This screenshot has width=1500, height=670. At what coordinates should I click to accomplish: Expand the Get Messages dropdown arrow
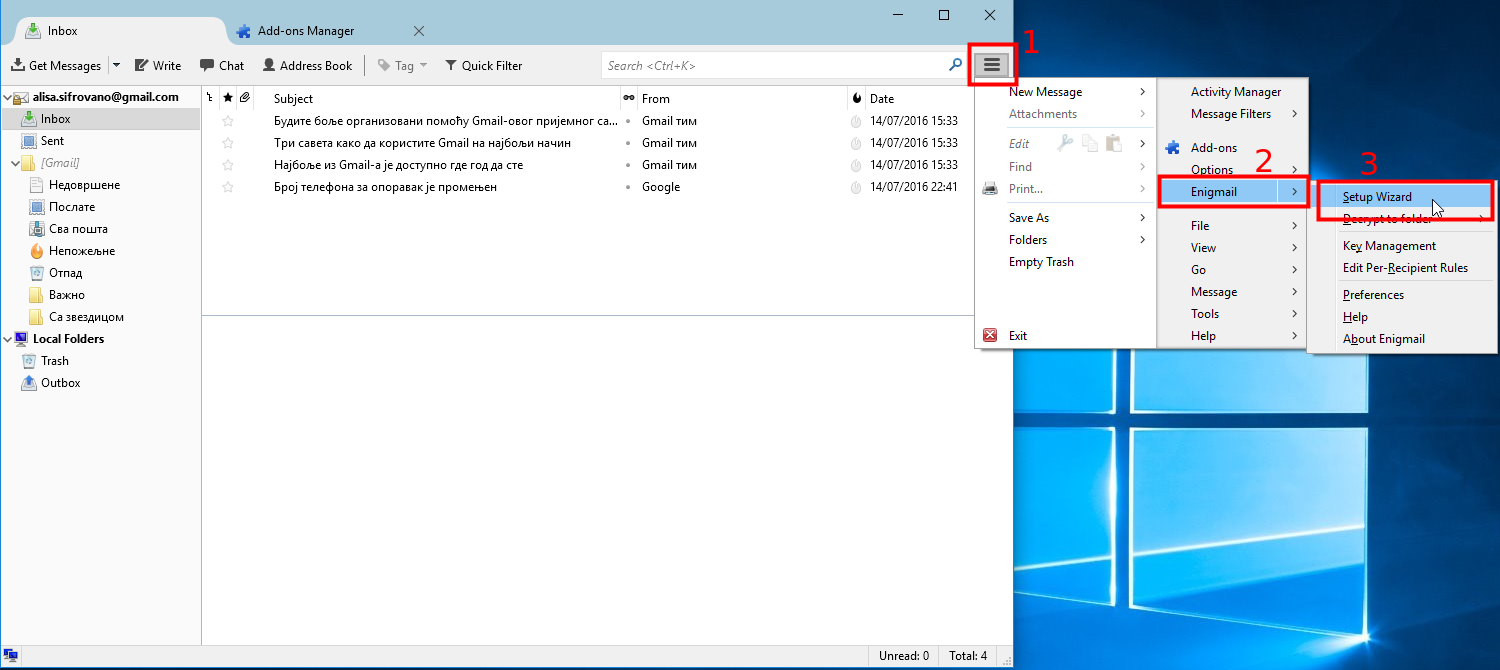tap(116, 65)
